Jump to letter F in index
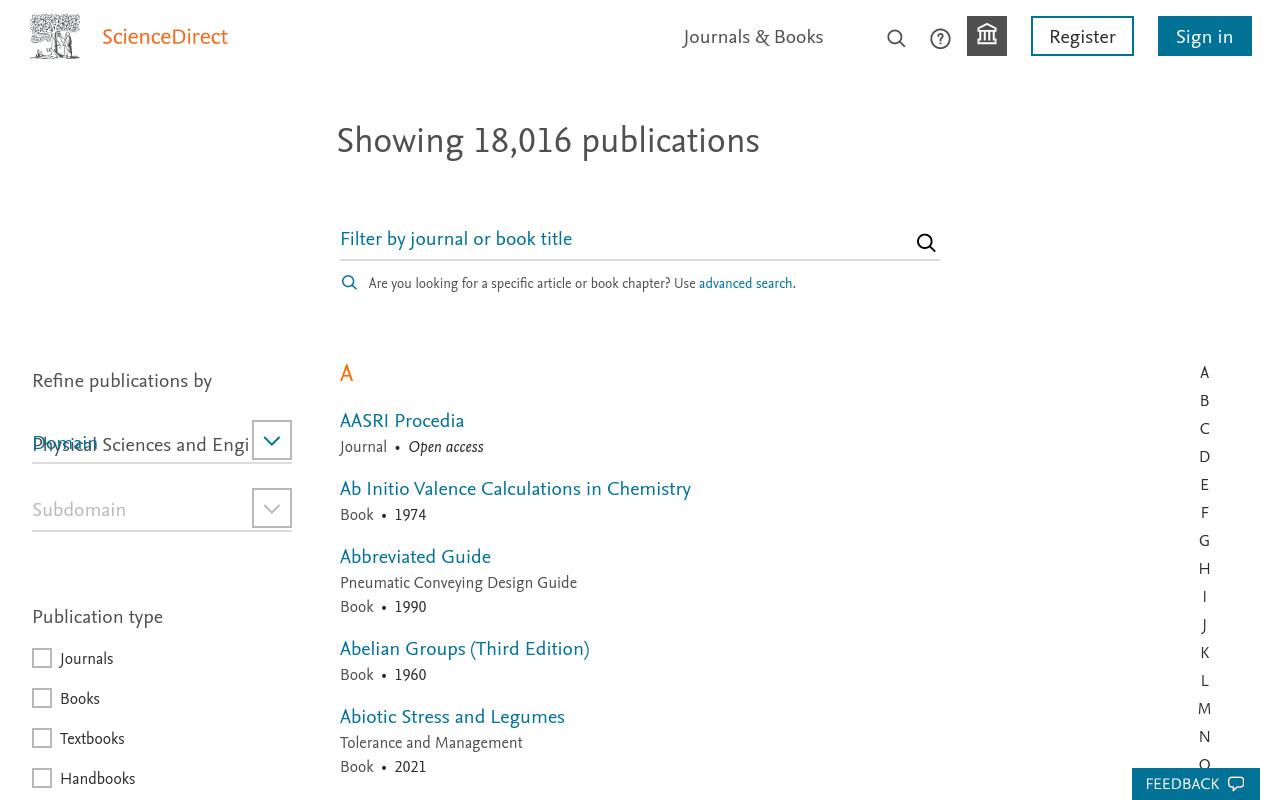The image size is (1280, 800). pos(1204,513)
